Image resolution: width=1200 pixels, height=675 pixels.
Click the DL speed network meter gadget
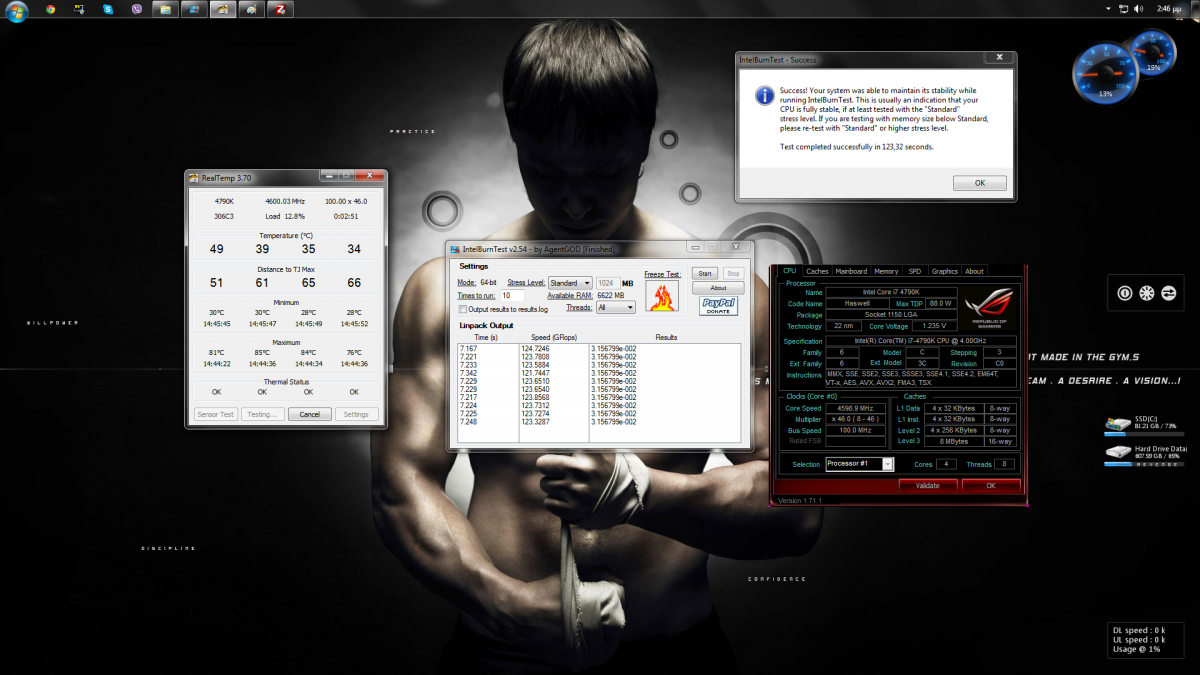pos(1148,639)
